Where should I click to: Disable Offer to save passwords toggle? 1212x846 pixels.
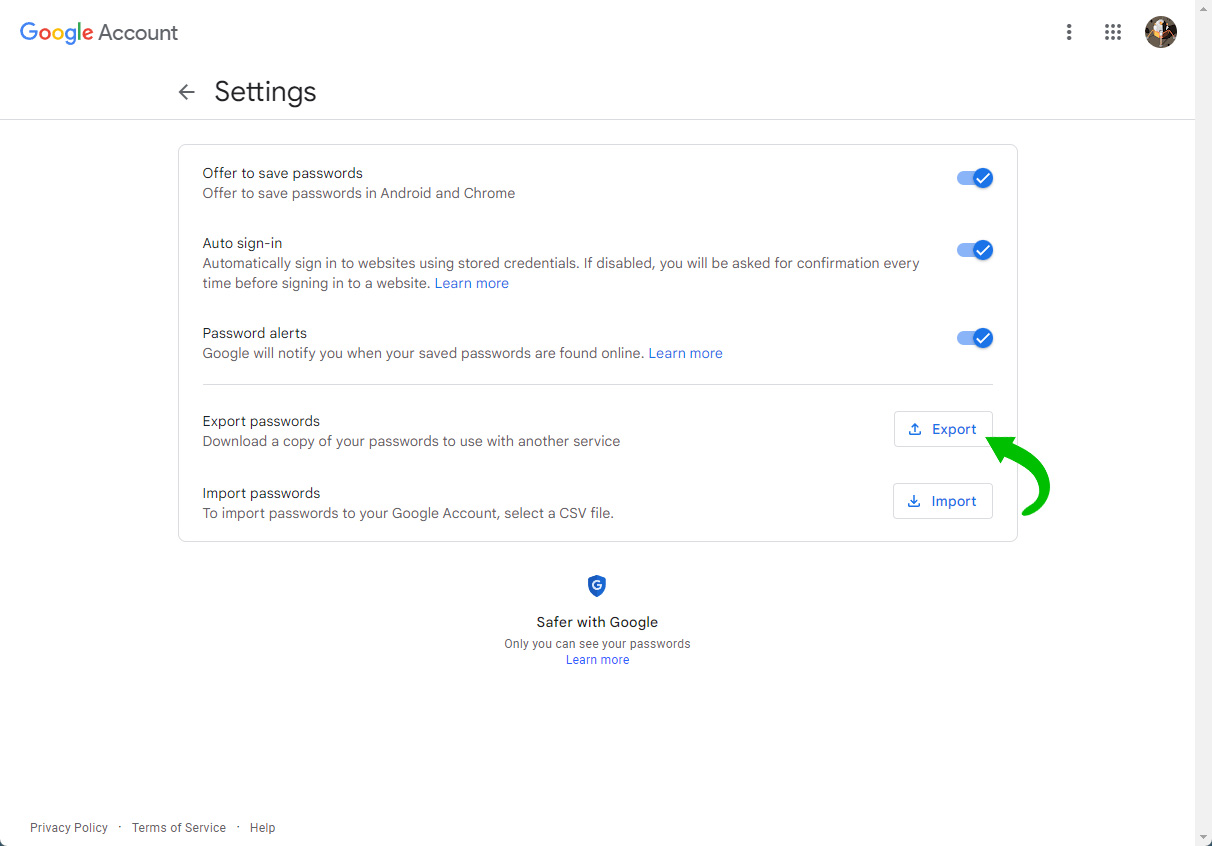(974, 178)
